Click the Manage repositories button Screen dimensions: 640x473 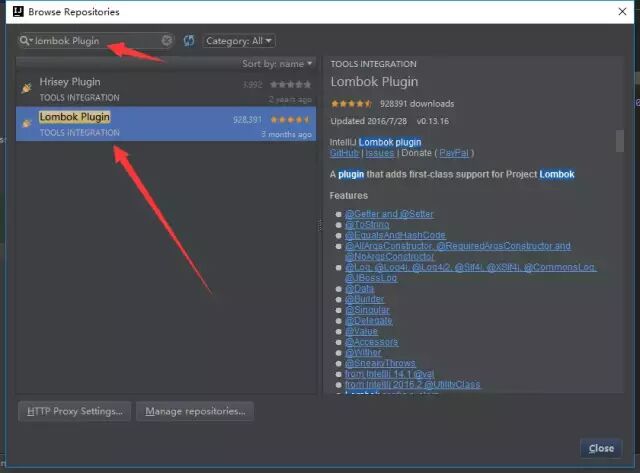tap(195, 411)
